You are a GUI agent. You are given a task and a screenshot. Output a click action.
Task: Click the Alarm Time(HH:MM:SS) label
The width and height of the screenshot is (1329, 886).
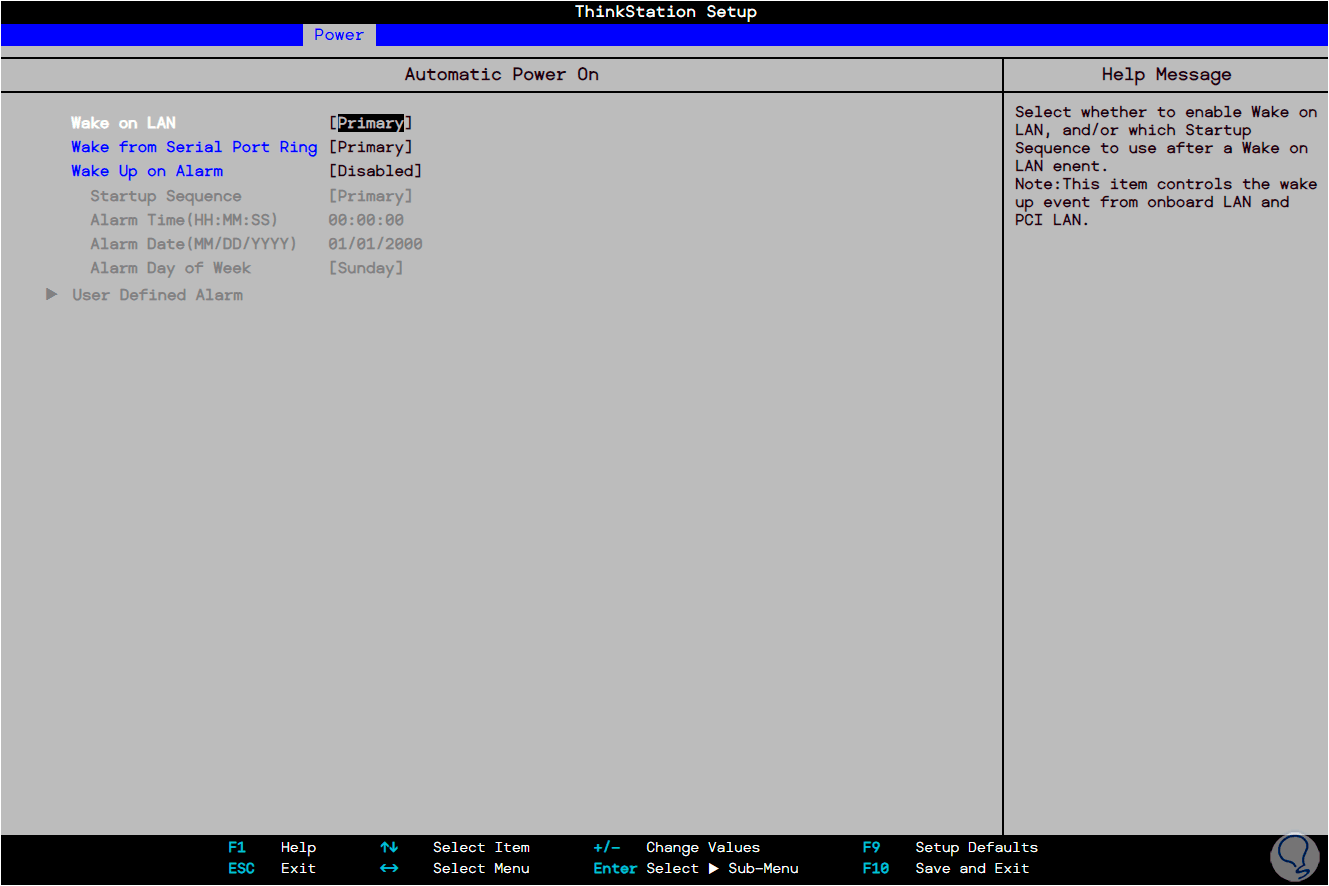point(184,220)
